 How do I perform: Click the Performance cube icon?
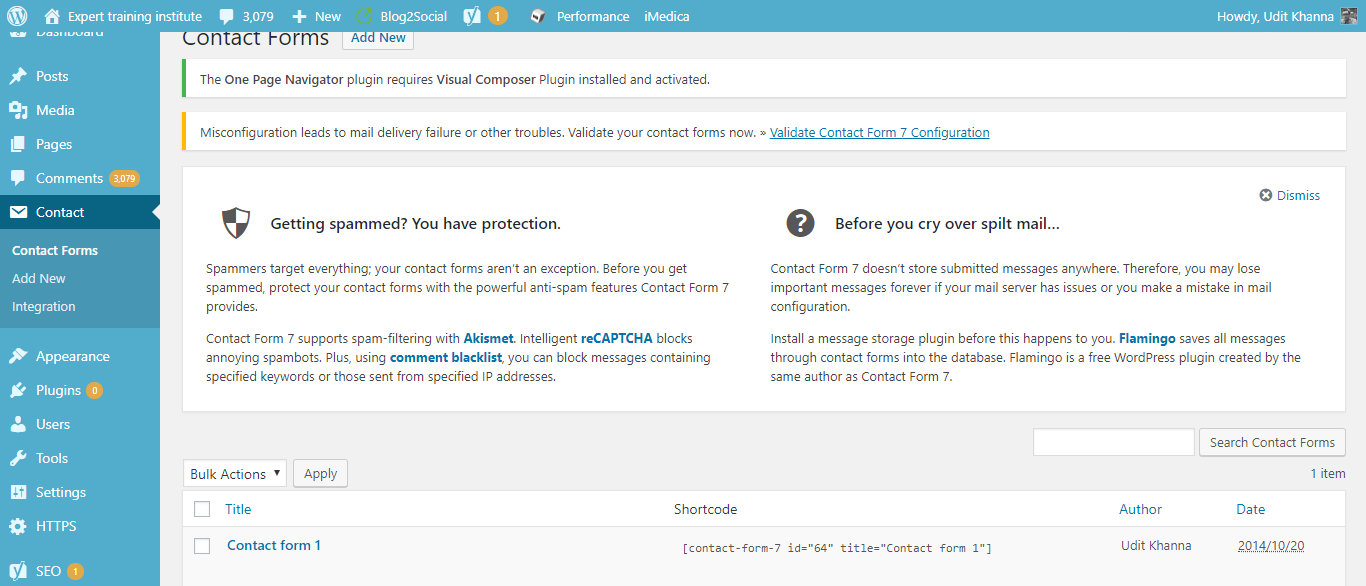pyautogui.click(x=538, y=16)
